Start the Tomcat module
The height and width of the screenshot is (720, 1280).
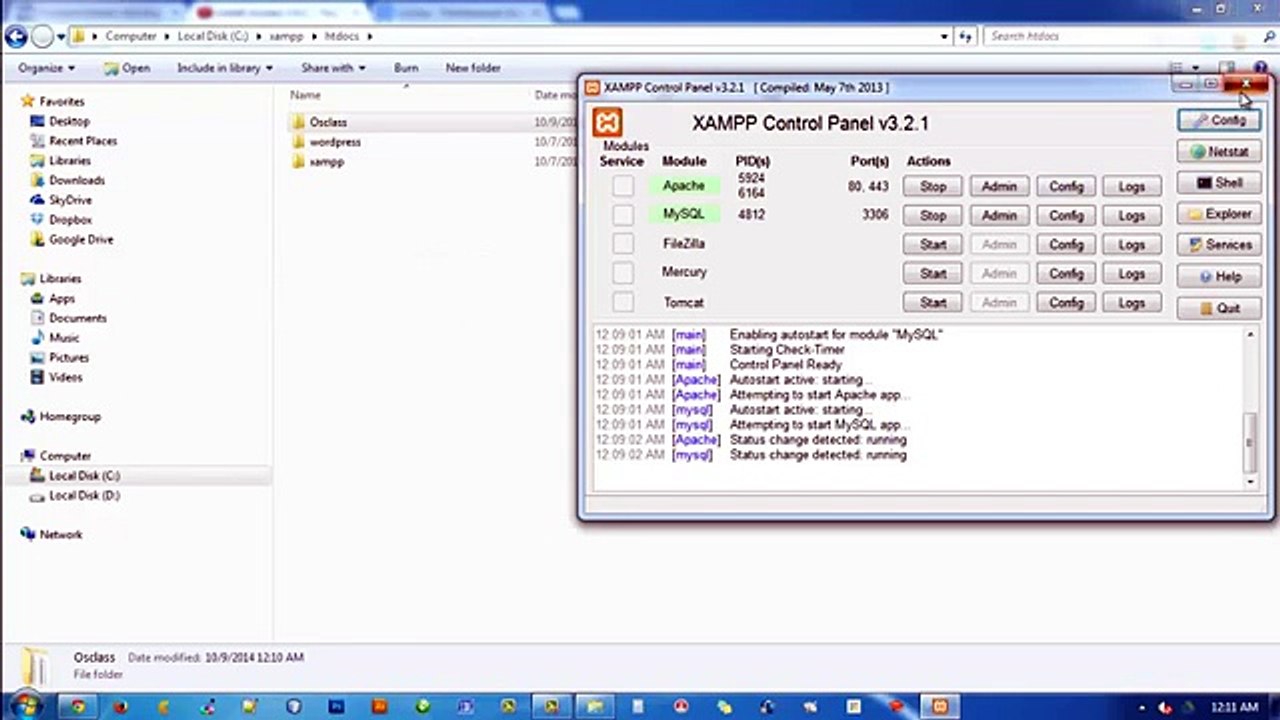(x=933, y=302)
